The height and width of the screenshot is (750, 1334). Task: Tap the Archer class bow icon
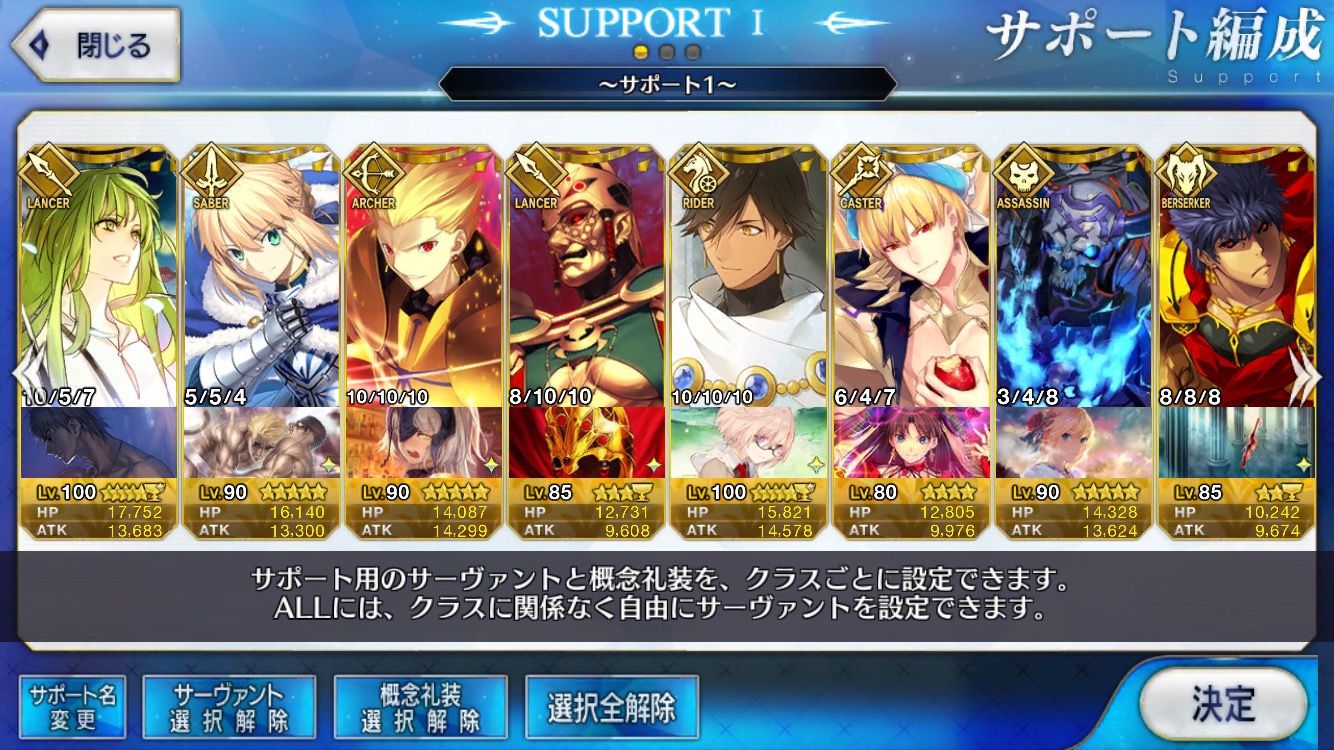(372, 171)
